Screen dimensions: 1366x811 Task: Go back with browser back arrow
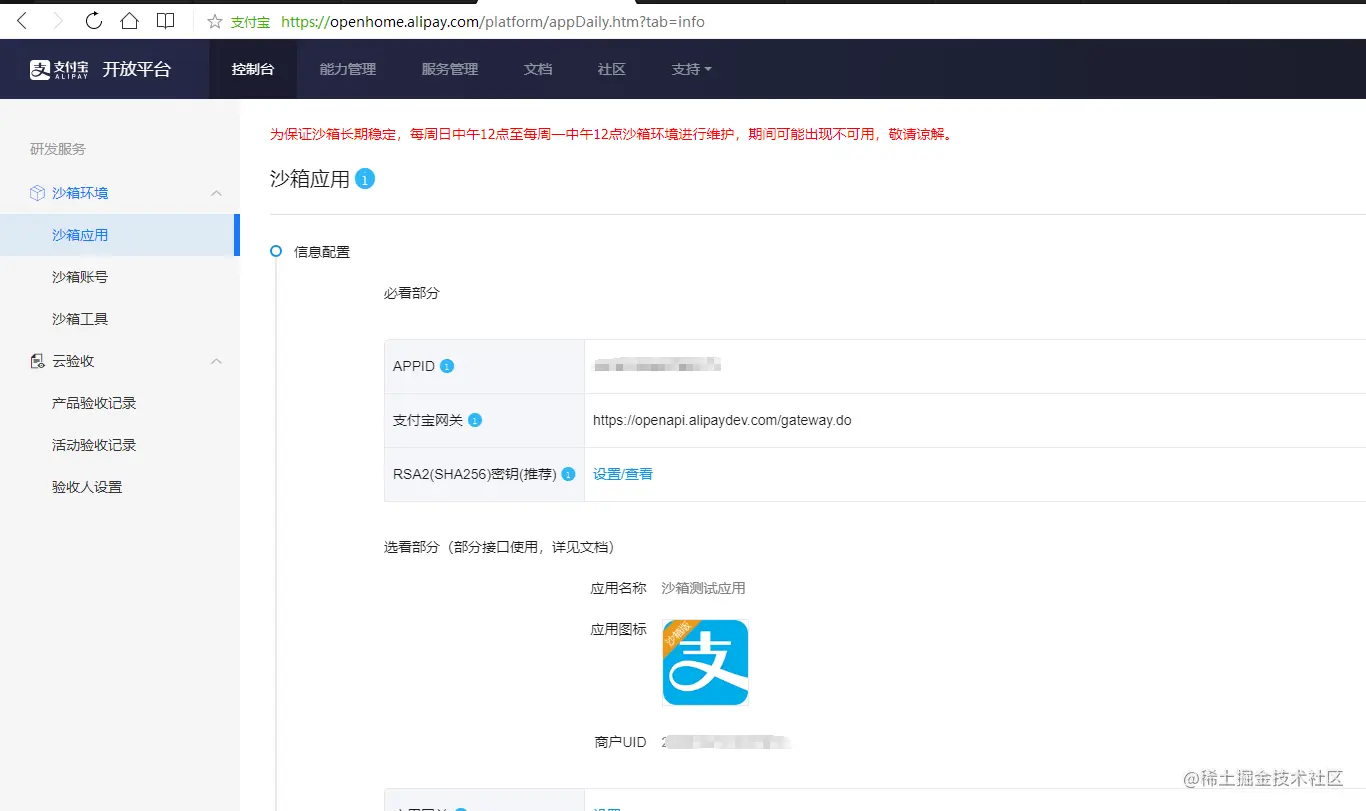(21, 20)
